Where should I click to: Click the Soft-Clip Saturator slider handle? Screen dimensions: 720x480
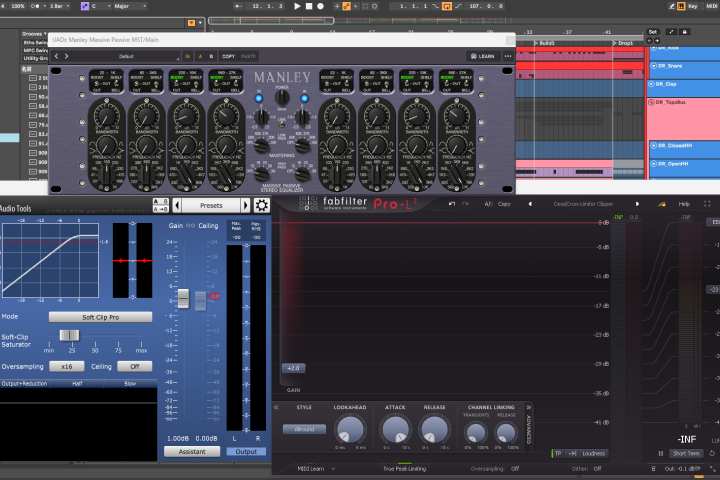click(69, 335)
